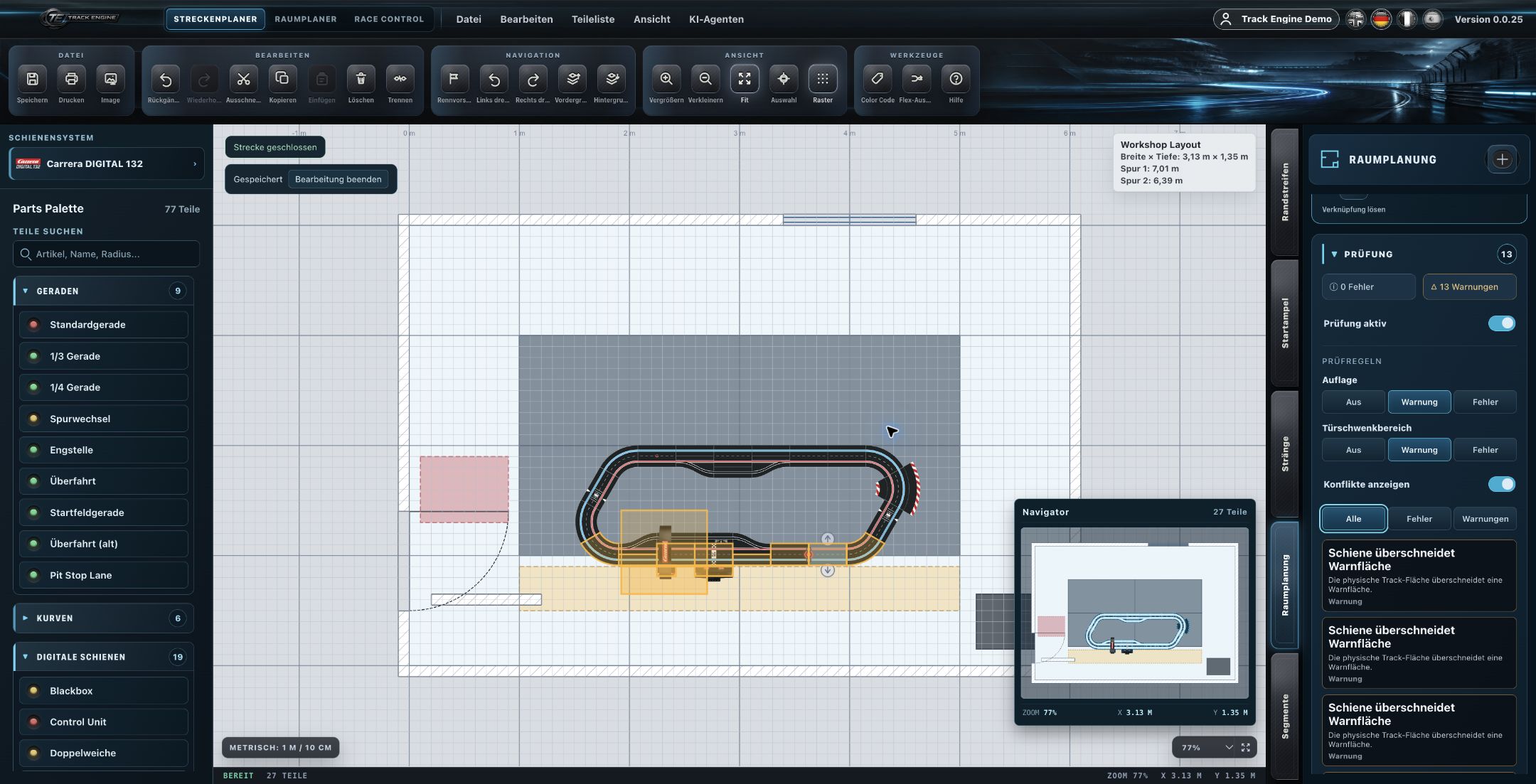Toggle the Prüfung aktiv switch
The image size is (1536, 784).
coord(1501,323)
